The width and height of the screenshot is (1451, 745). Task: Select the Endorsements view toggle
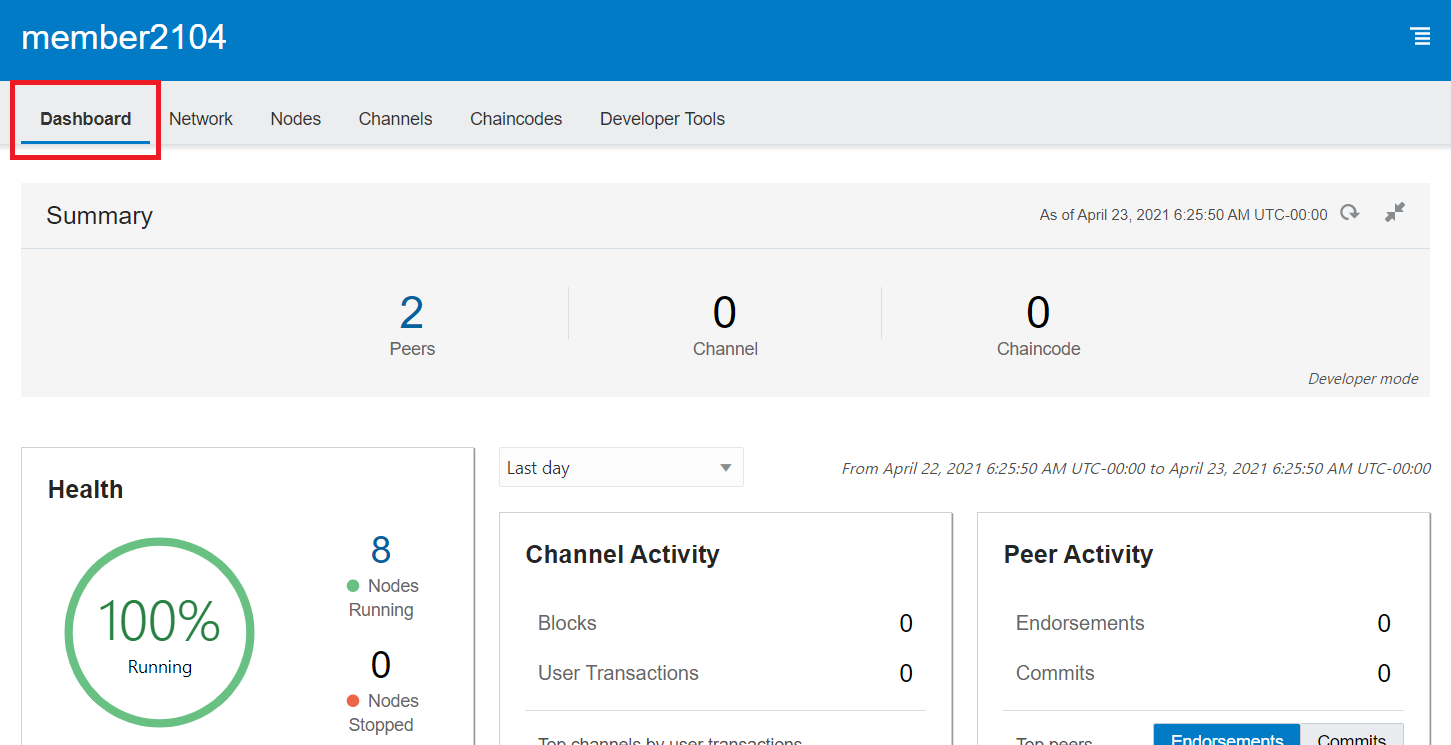point(1226,738)
